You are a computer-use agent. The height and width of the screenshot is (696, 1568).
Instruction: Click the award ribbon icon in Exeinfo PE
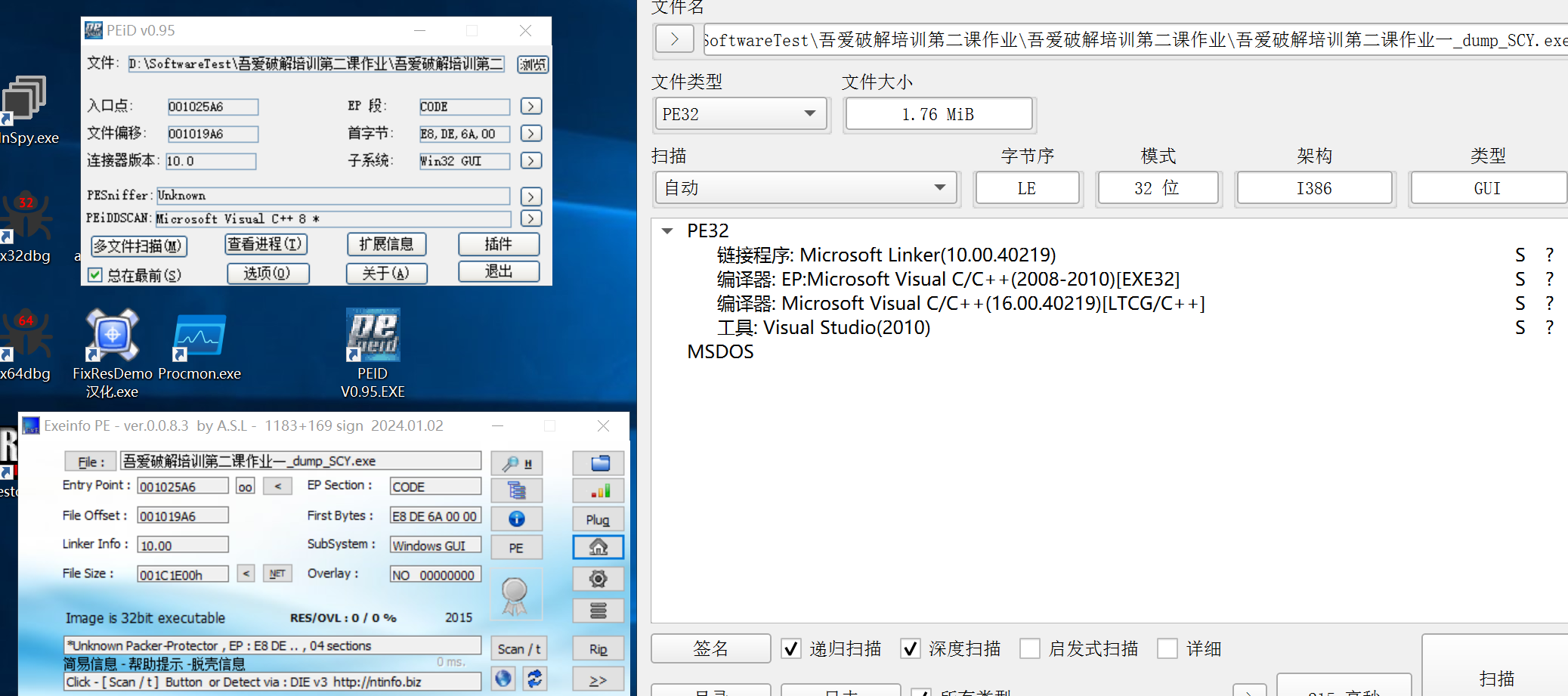click(515, 595)
